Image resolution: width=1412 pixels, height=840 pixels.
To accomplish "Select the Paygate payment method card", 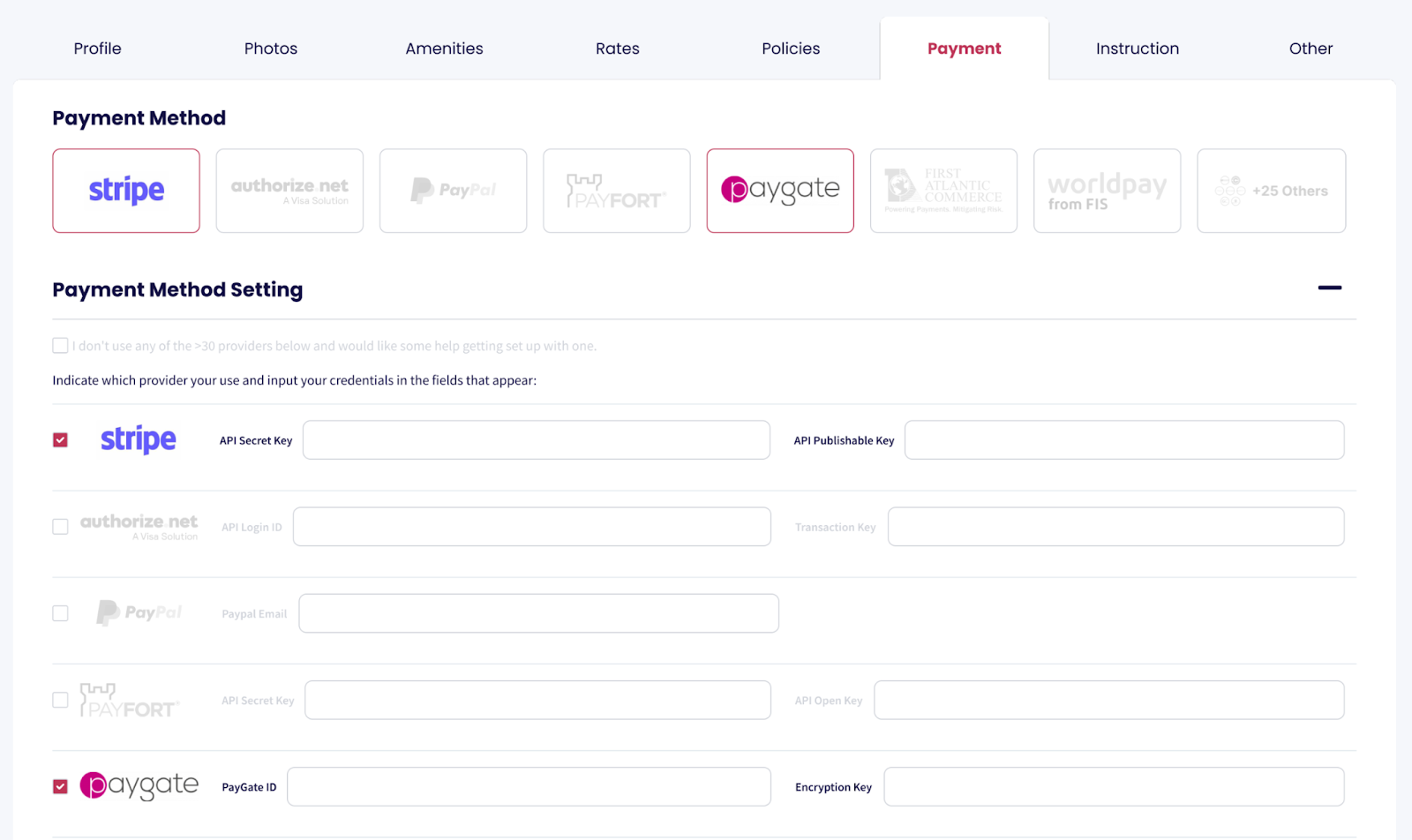I will click(x=780, y=191).
